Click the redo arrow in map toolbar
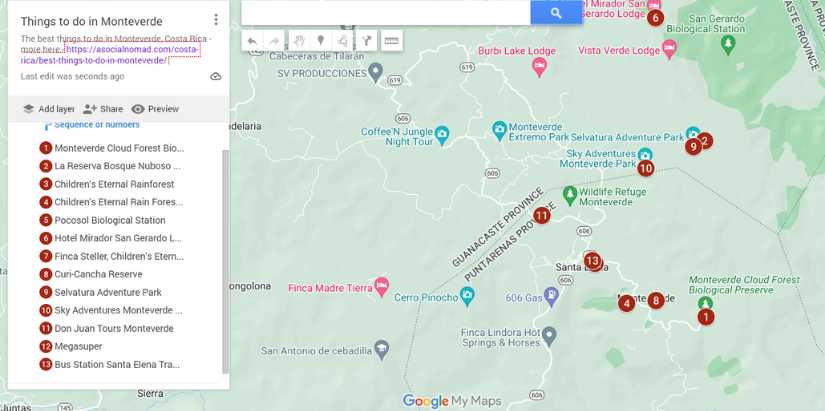This screenshot has width=825, height=411. (275, 41)
